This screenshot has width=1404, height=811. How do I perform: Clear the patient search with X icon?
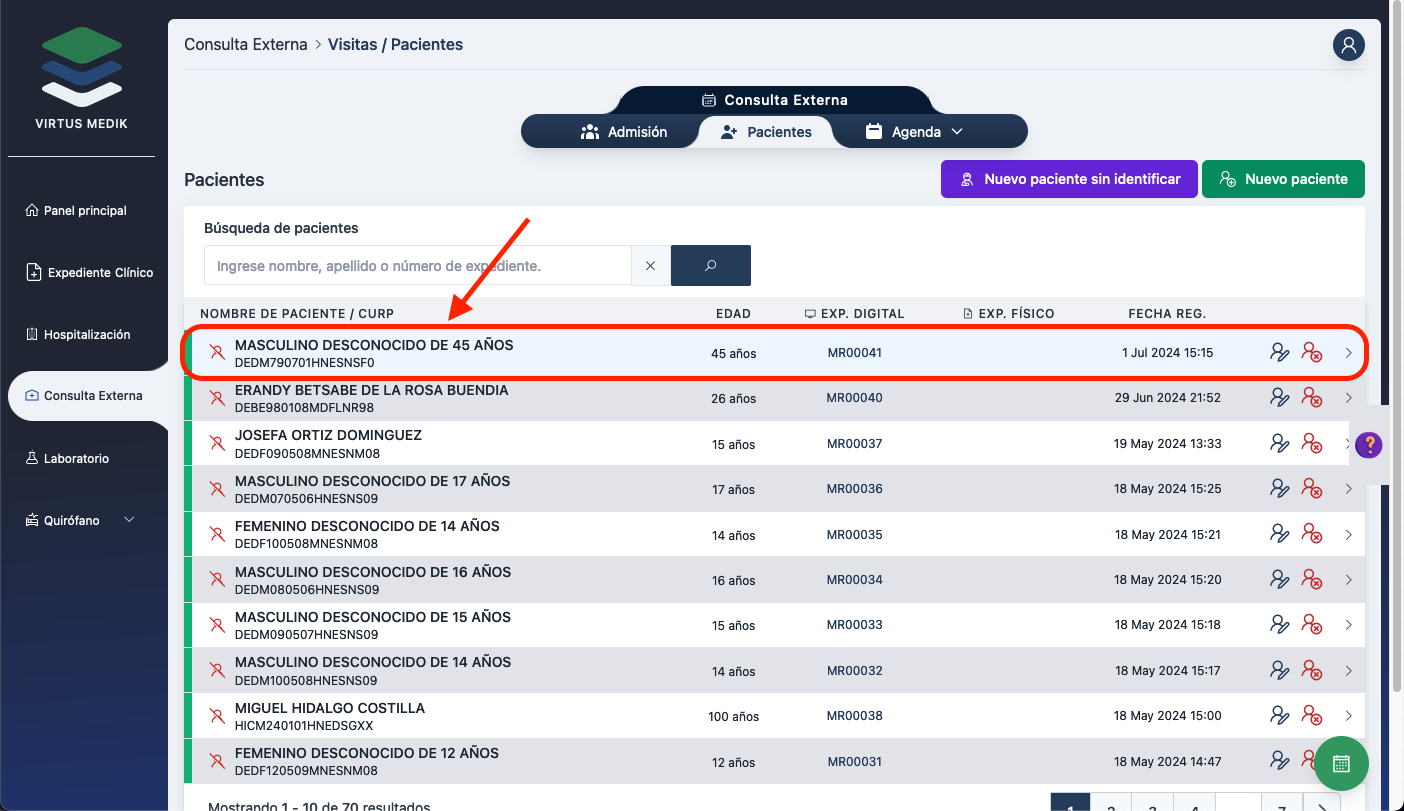651,266
